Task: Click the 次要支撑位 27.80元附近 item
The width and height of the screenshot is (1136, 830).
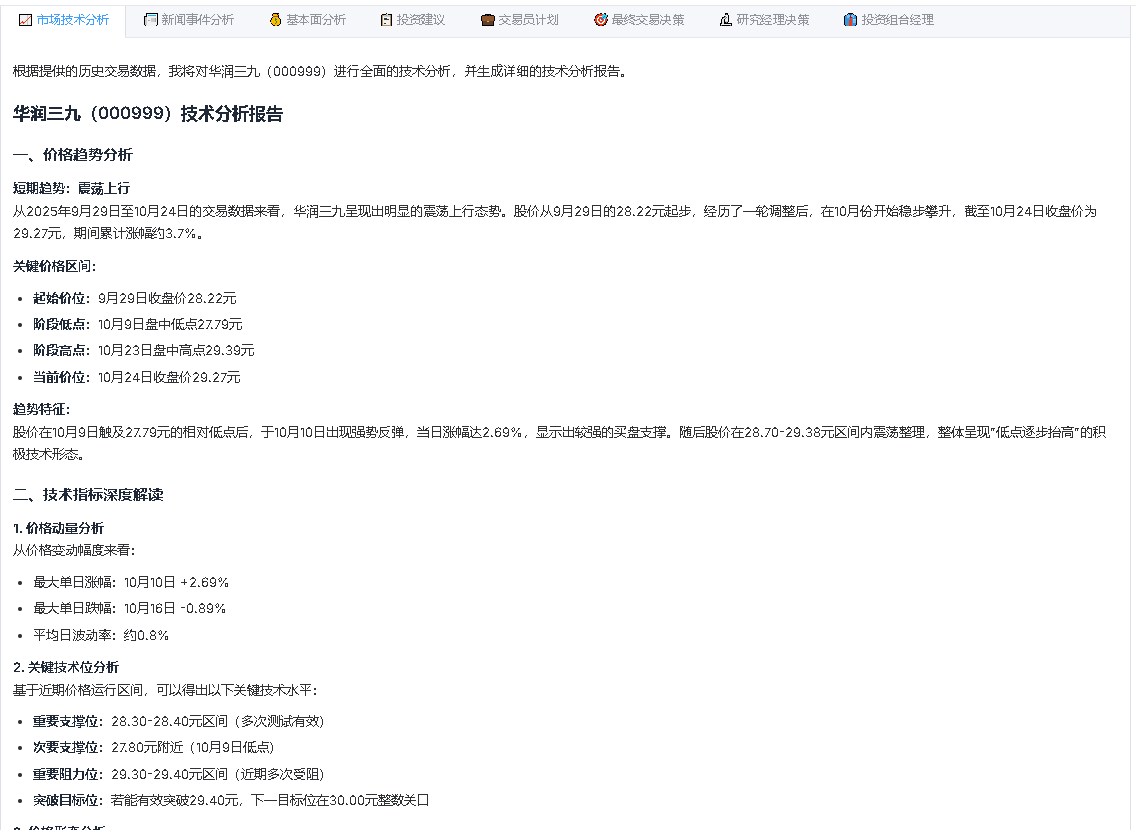Action: [x=154, y=747]
